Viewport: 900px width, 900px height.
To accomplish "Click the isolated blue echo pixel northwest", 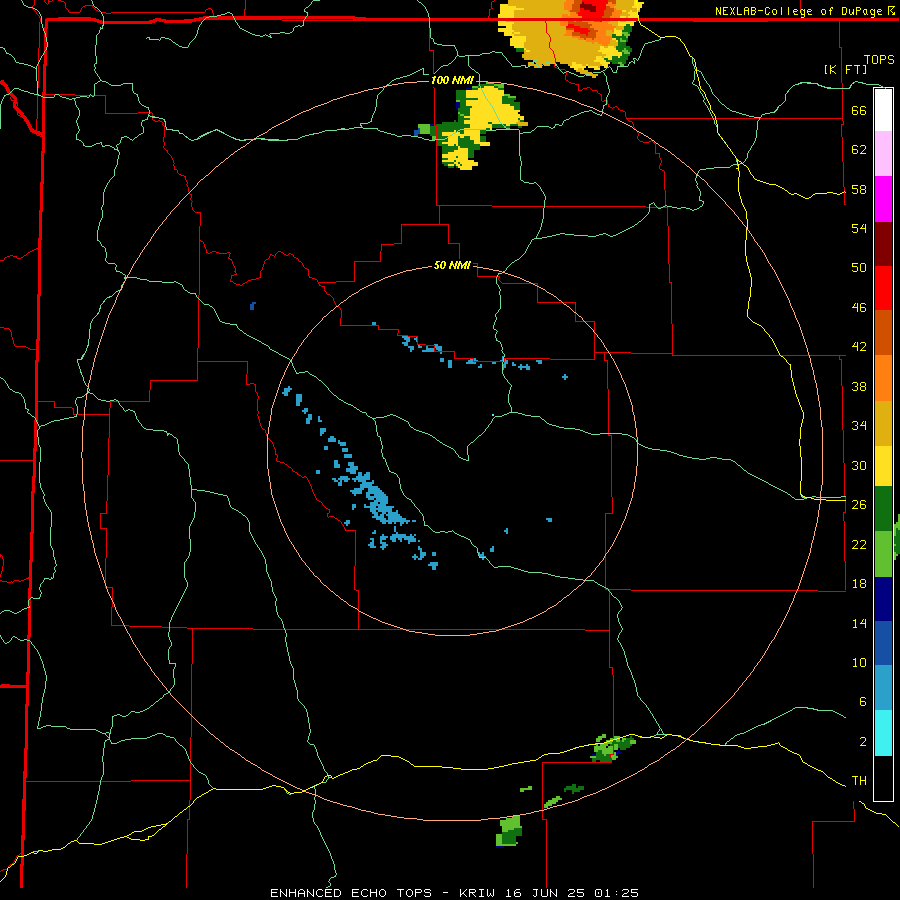I will click(x=253, y=306).
